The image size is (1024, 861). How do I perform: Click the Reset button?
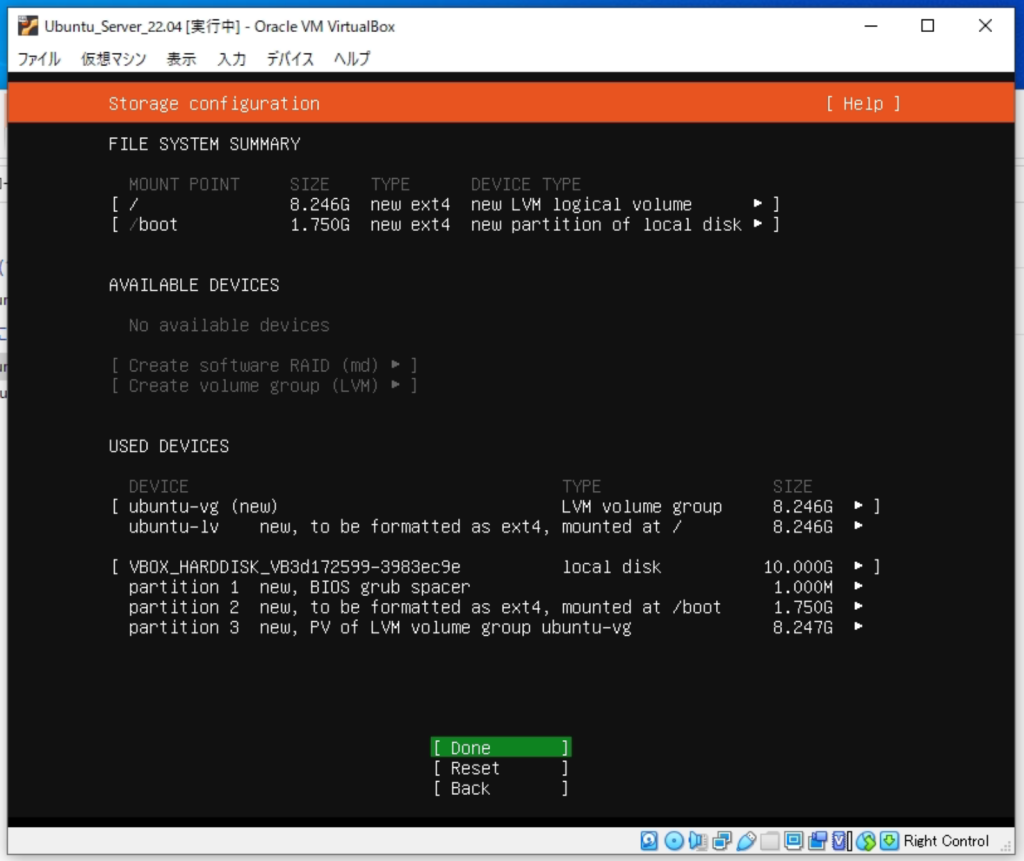501,768
